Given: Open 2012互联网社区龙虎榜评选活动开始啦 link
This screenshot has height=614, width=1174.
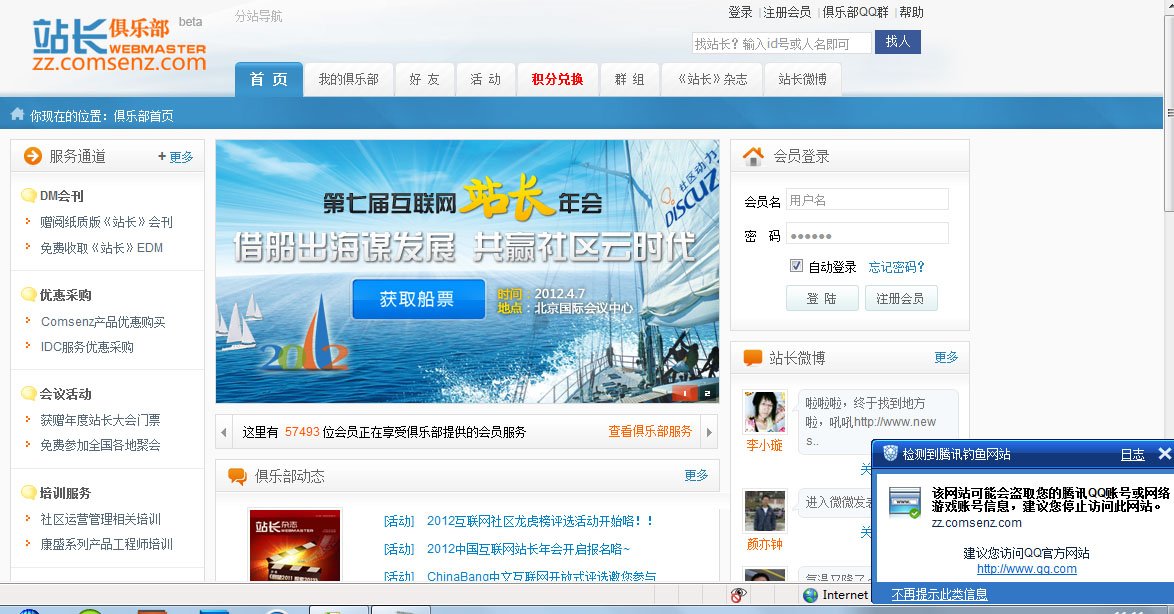Looking at the screenshot, I should (540, 520).
